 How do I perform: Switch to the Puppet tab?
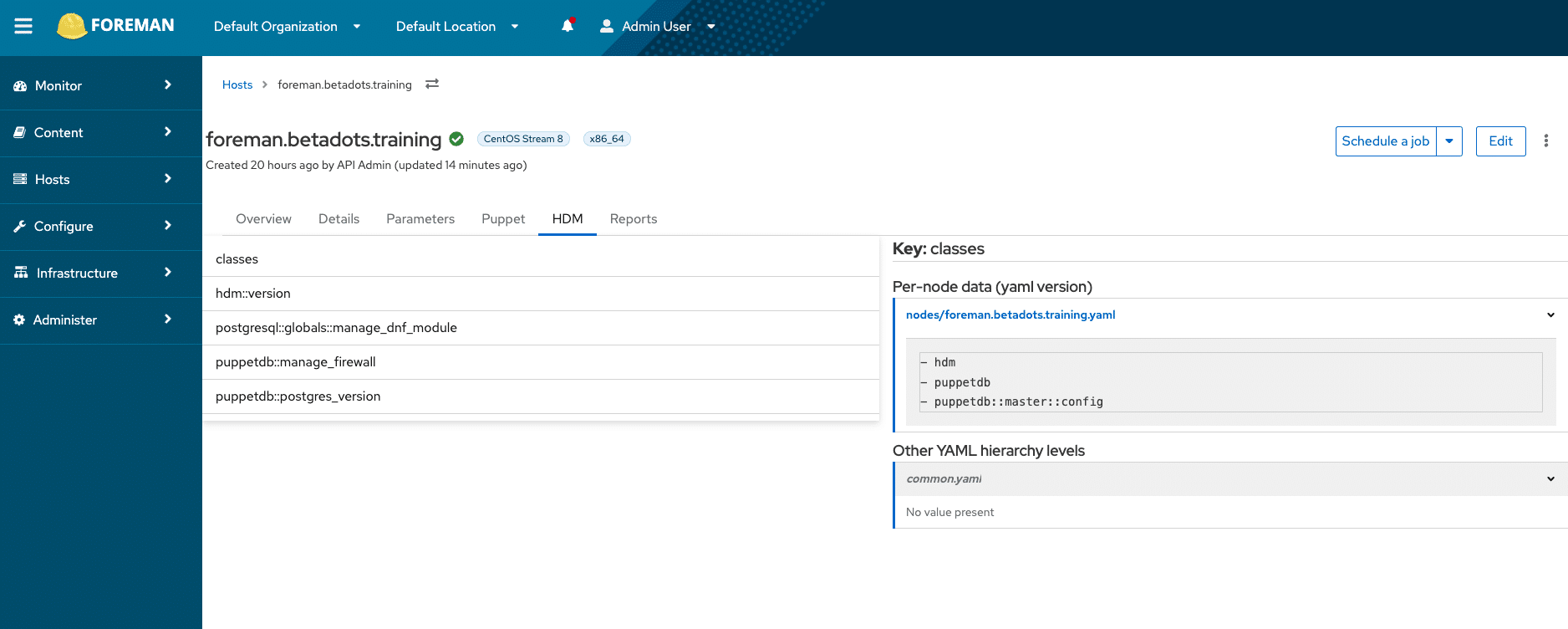[503, 218]
